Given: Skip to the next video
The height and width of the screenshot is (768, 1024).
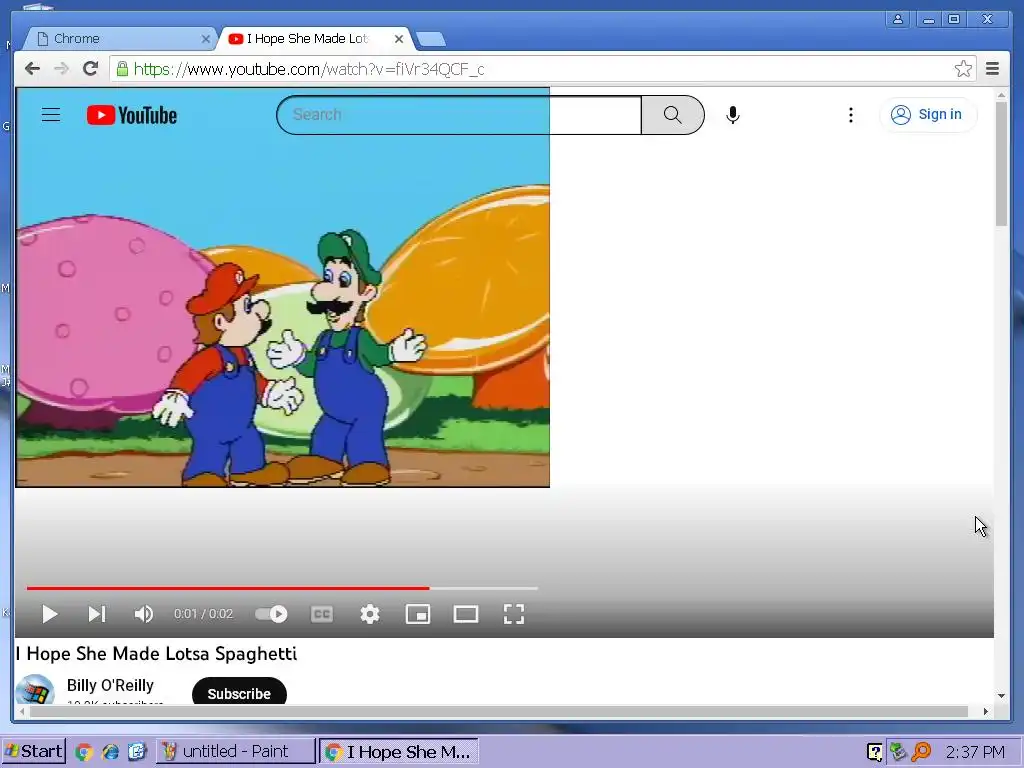Looking at the screenshot, I should pos(97,614).
